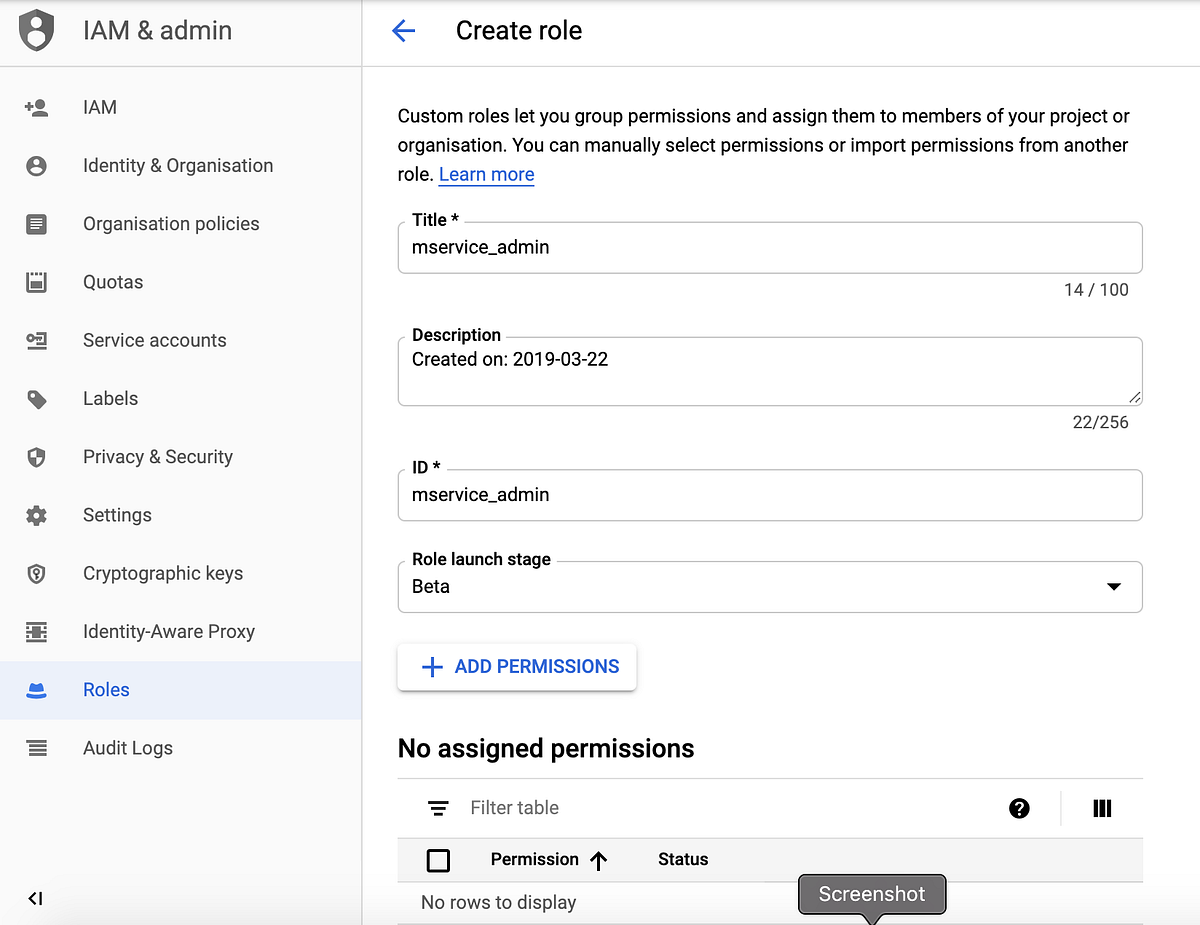This screenshot has height=925, width=1200.
Task: Click the Filter table input field
Action: (513, 808)
